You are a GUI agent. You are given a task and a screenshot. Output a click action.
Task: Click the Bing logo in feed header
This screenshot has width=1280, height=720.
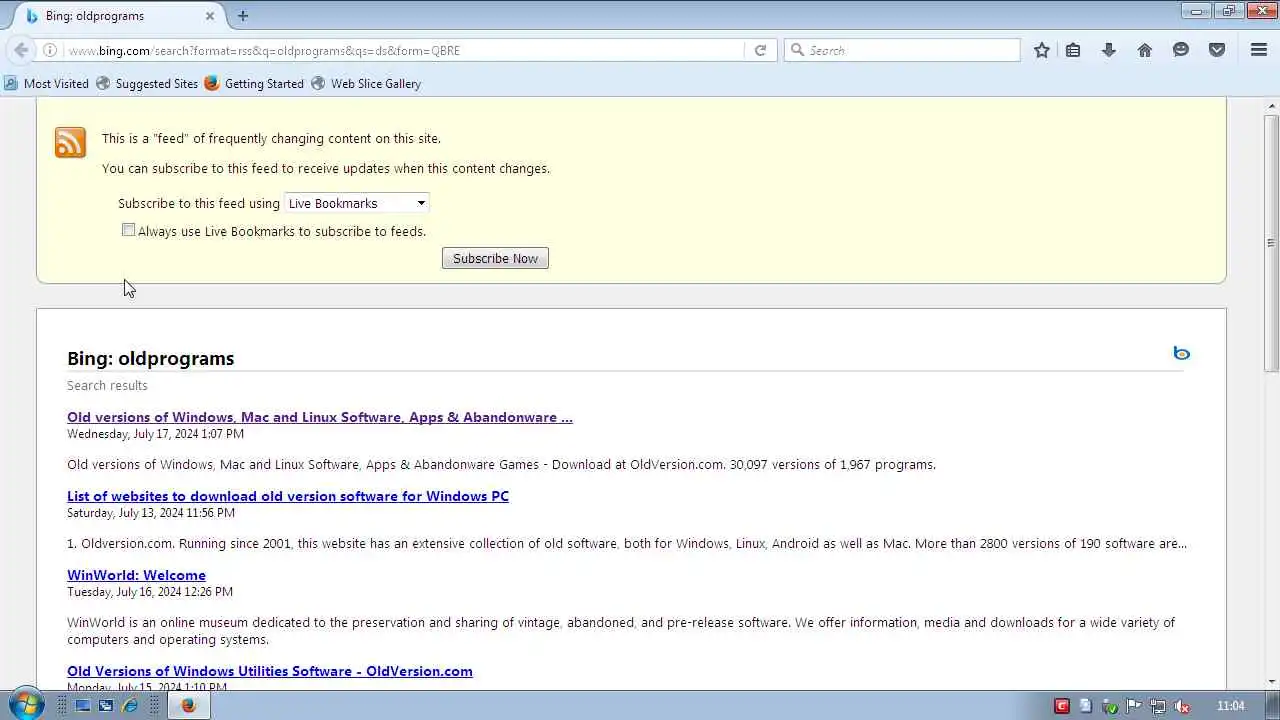point(1181,353)
